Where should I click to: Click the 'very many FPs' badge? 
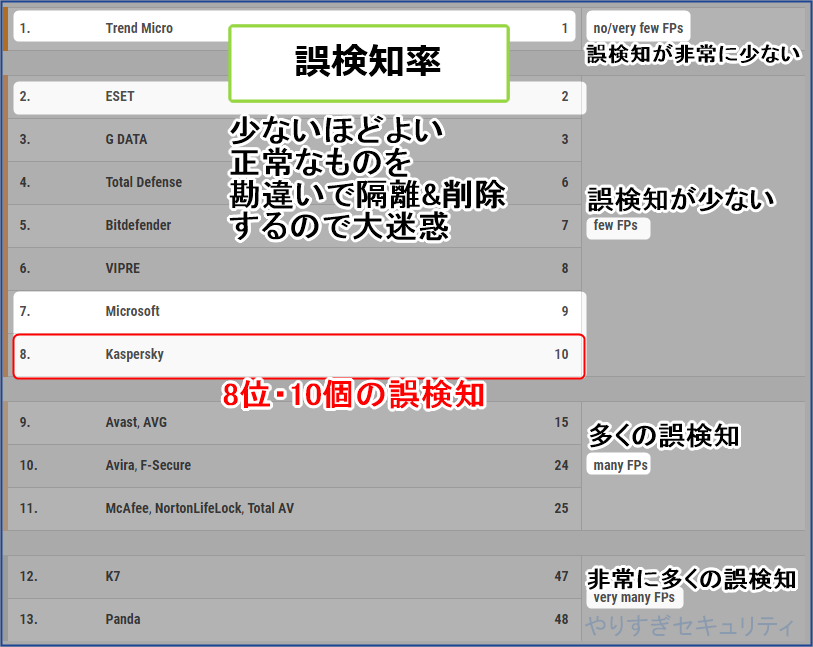point(635,598)
